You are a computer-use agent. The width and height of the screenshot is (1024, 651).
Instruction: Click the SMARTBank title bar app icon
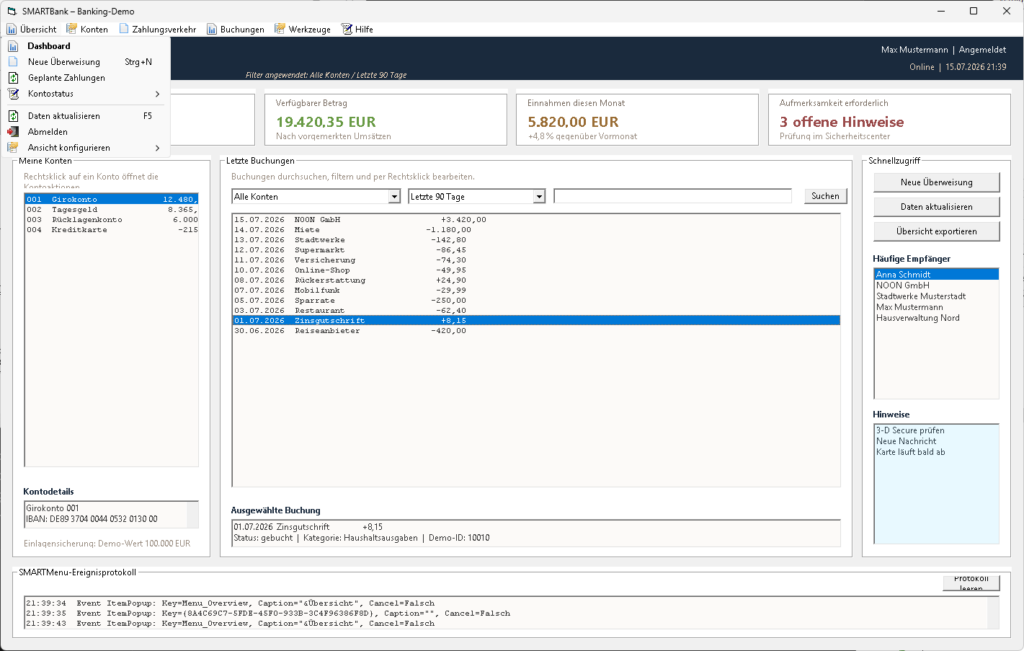[x=12, y=11]
